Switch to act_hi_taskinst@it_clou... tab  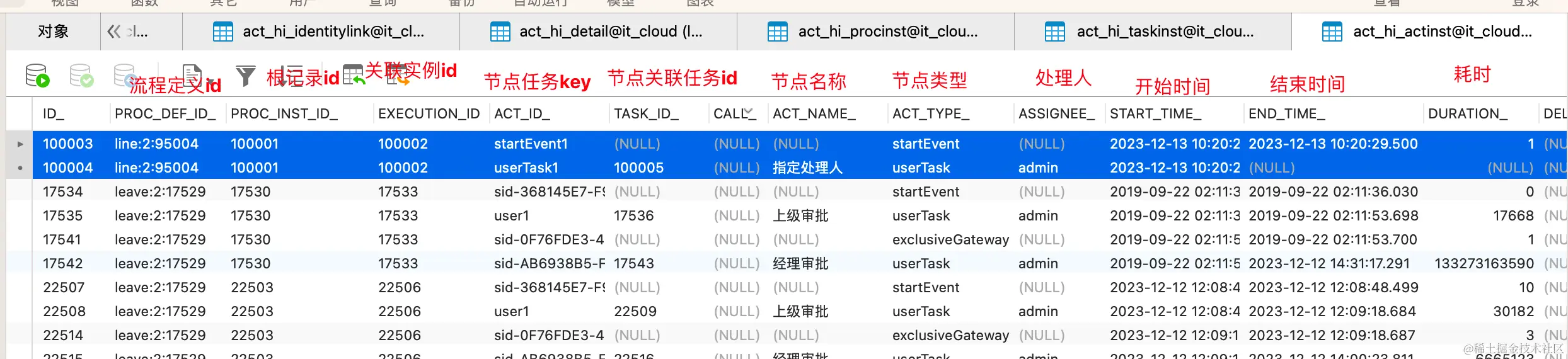1153,31
